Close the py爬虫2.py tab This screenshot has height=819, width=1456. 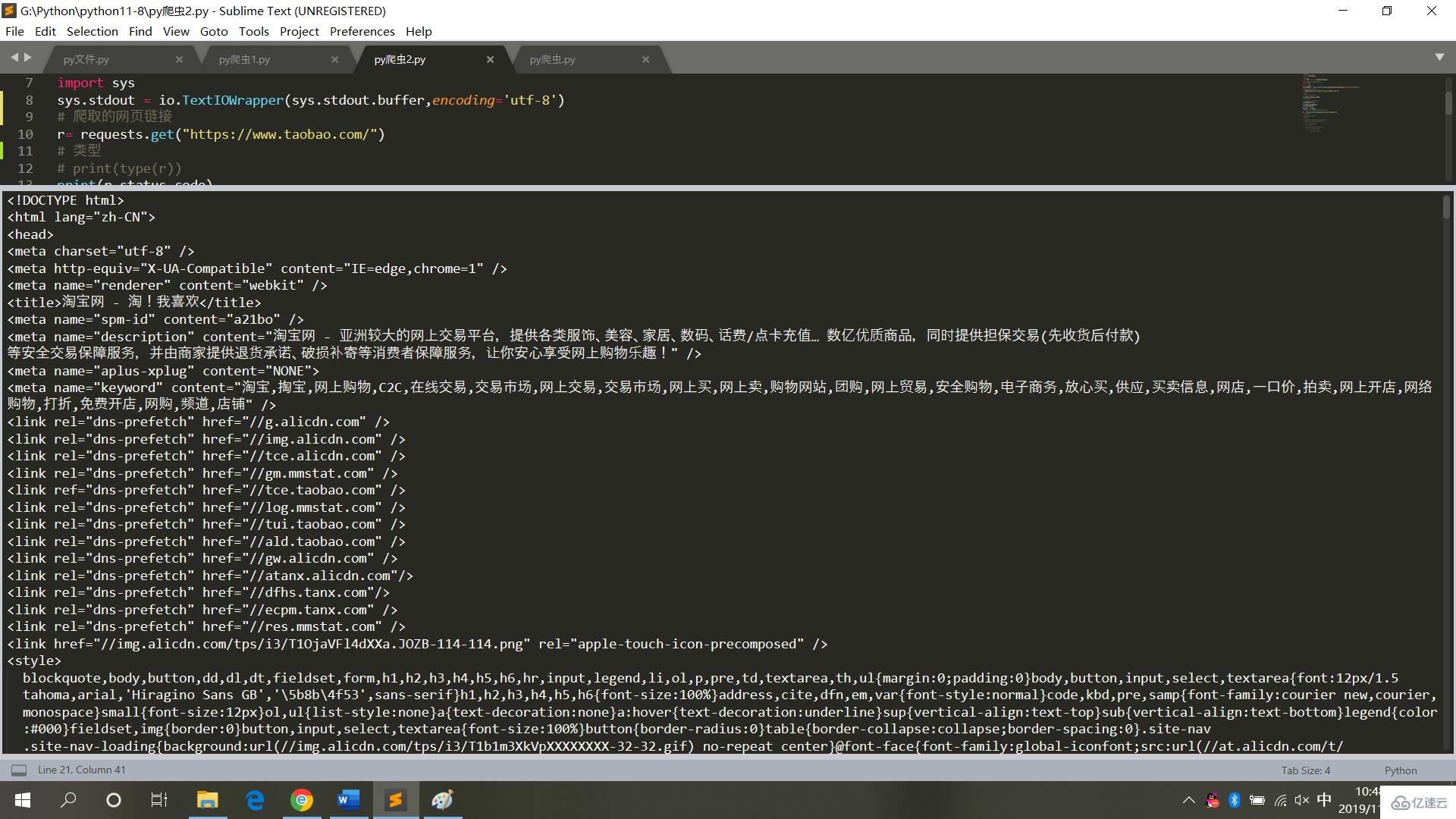(x=490, y=59)
